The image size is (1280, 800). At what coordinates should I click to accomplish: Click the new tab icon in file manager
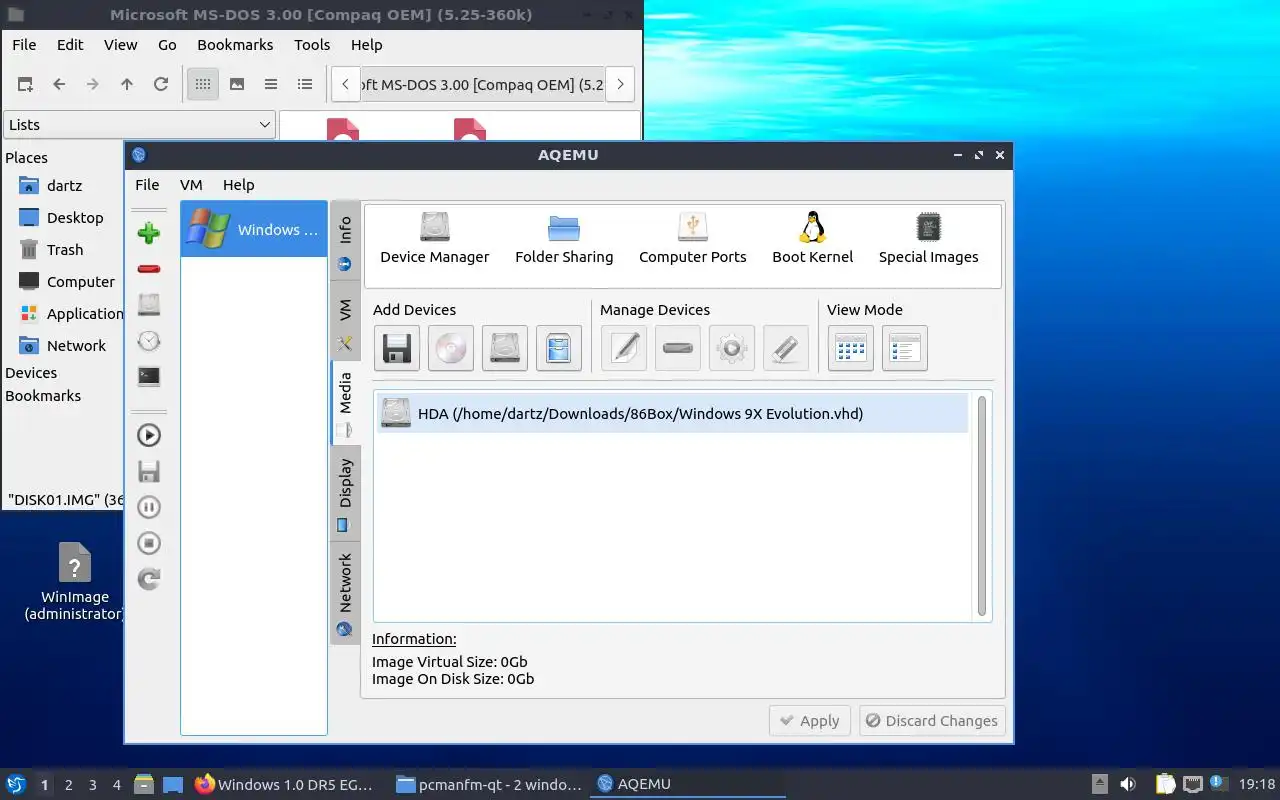(25, 85)
